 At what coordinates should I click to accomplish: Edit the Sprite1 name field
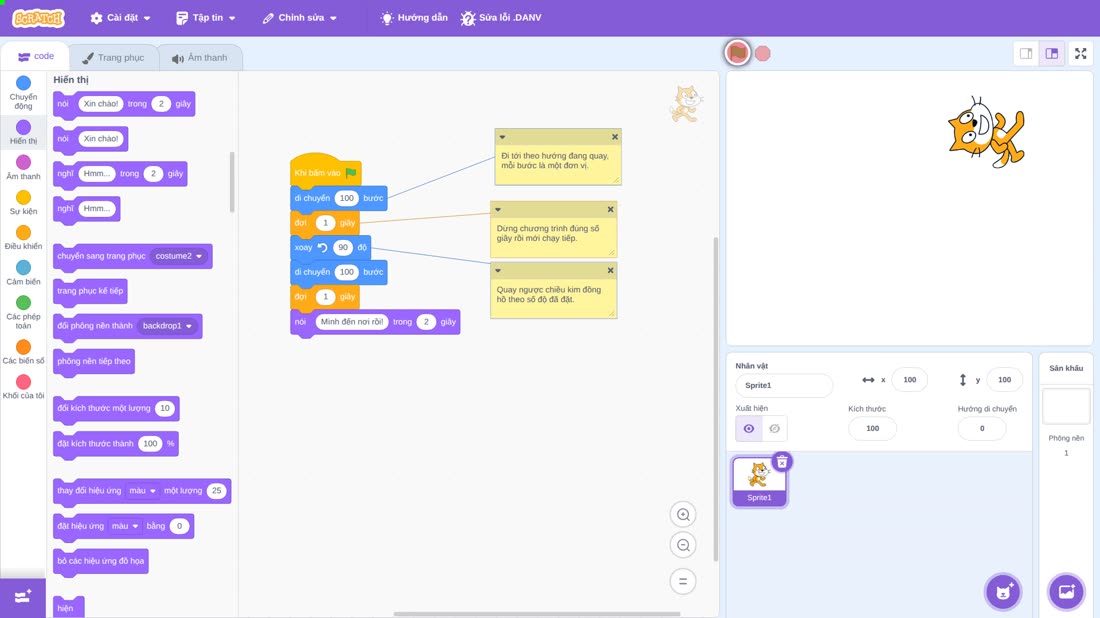point(784,385)
